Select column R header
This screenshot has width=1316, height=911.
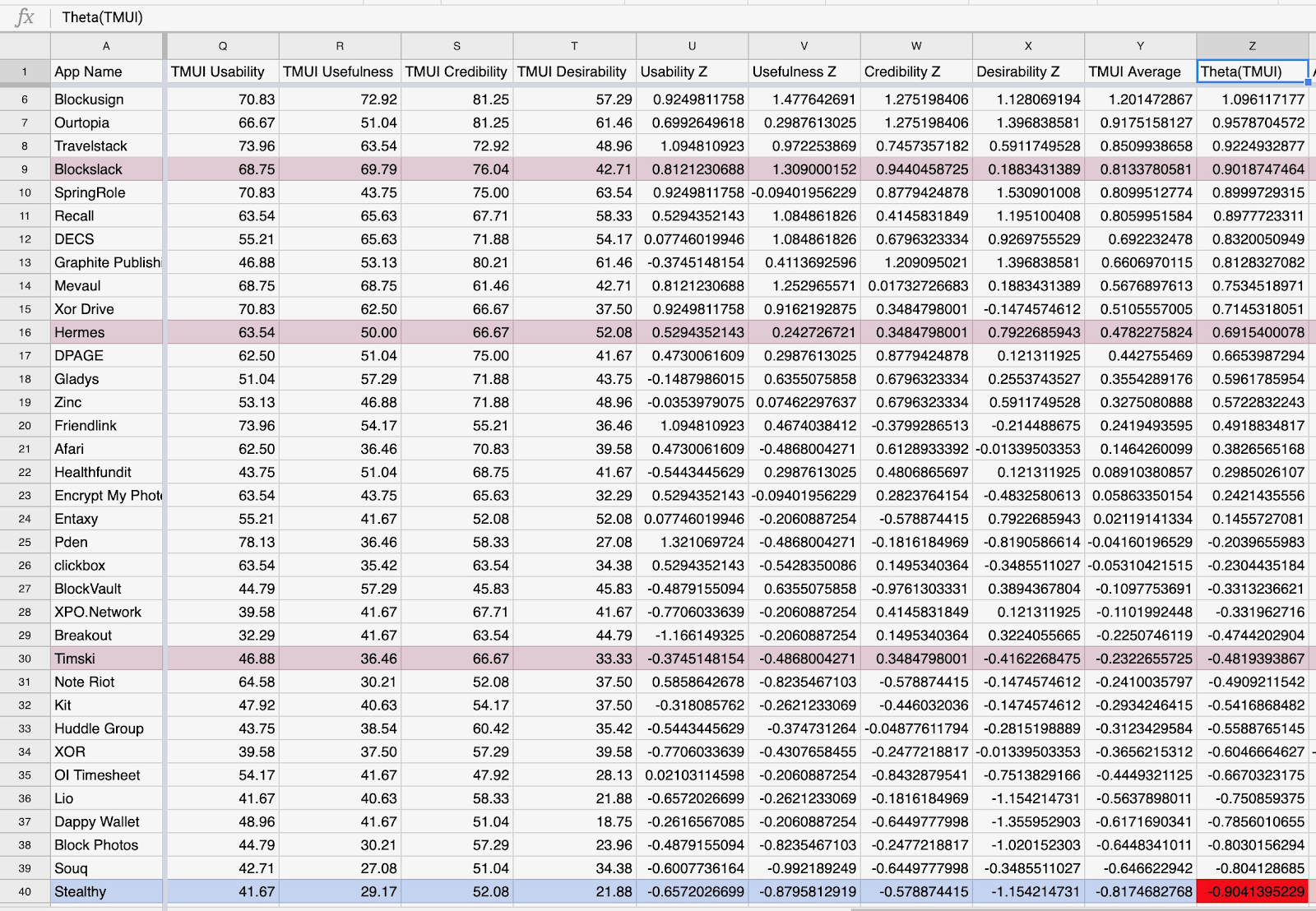coord(340,46)
